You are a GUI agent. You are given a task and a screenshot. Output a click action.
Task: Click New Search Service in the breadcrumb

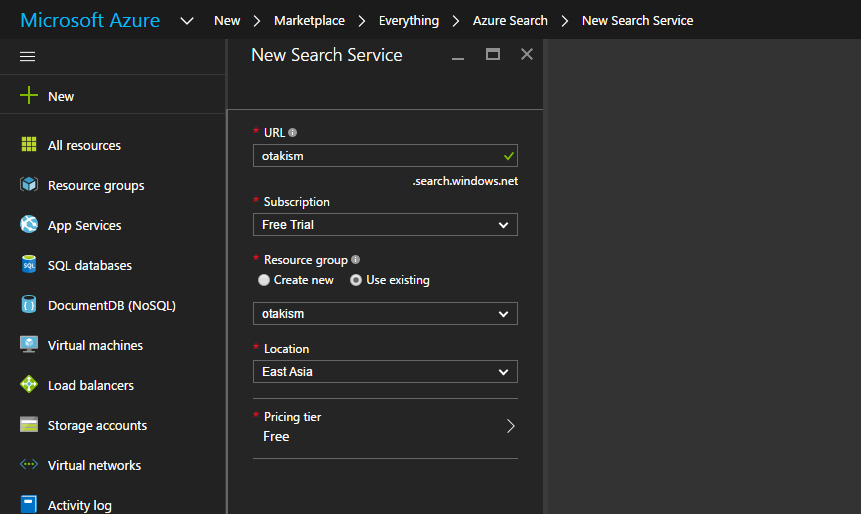pos(638,21)
